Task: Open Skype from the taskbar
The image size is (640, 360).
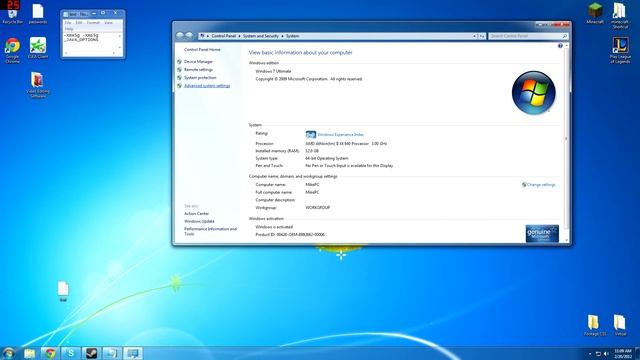Action: pyautogui.click(x=71, y=353)
